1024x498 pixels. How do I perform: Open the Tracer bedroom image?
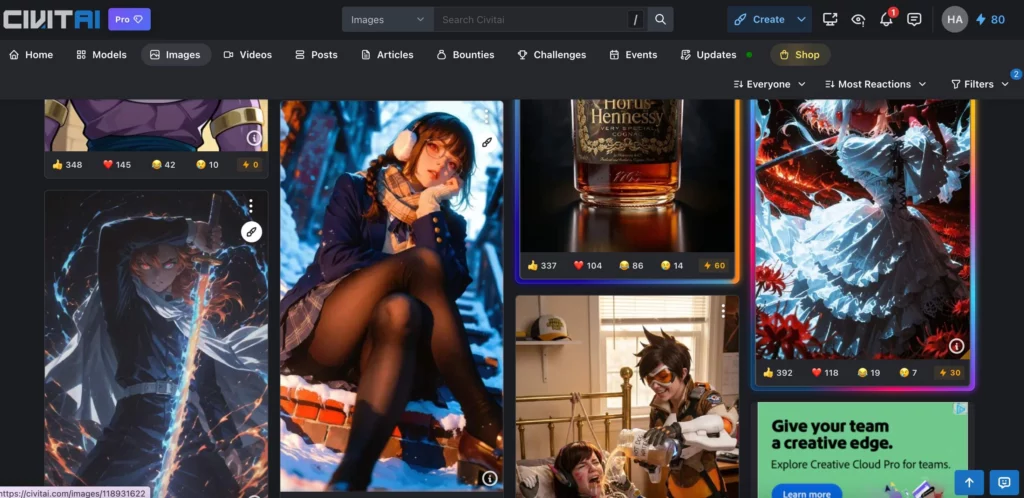627,397
